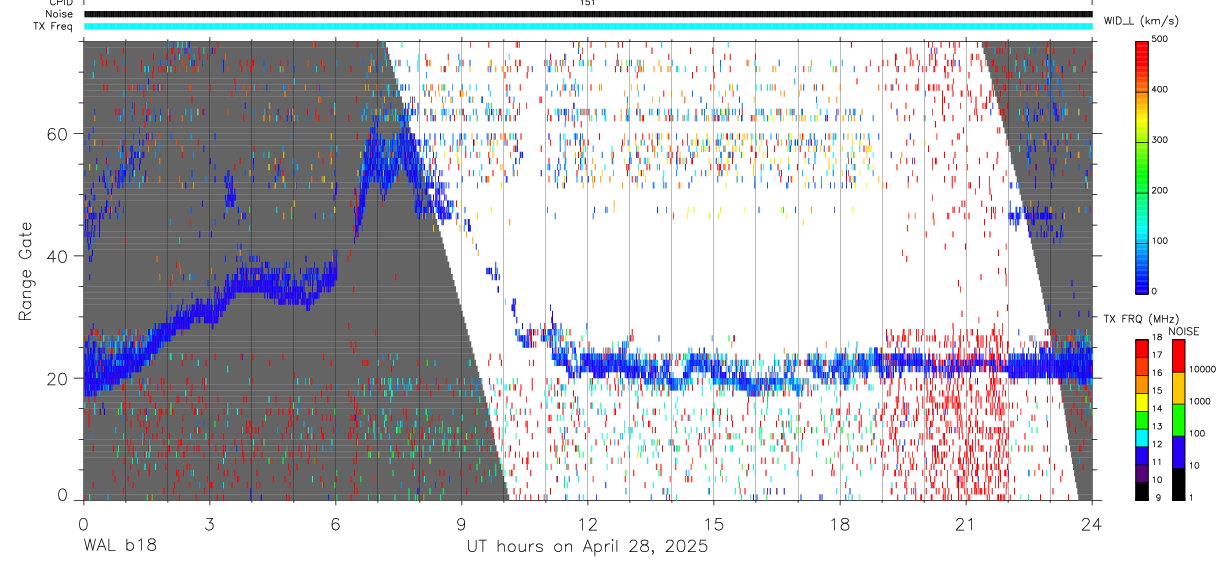Screen dimensions: 1228x567
Task: Pick the purple 10–11 MHz swatch in TX FRQ legend
Action: point(1142,473)
